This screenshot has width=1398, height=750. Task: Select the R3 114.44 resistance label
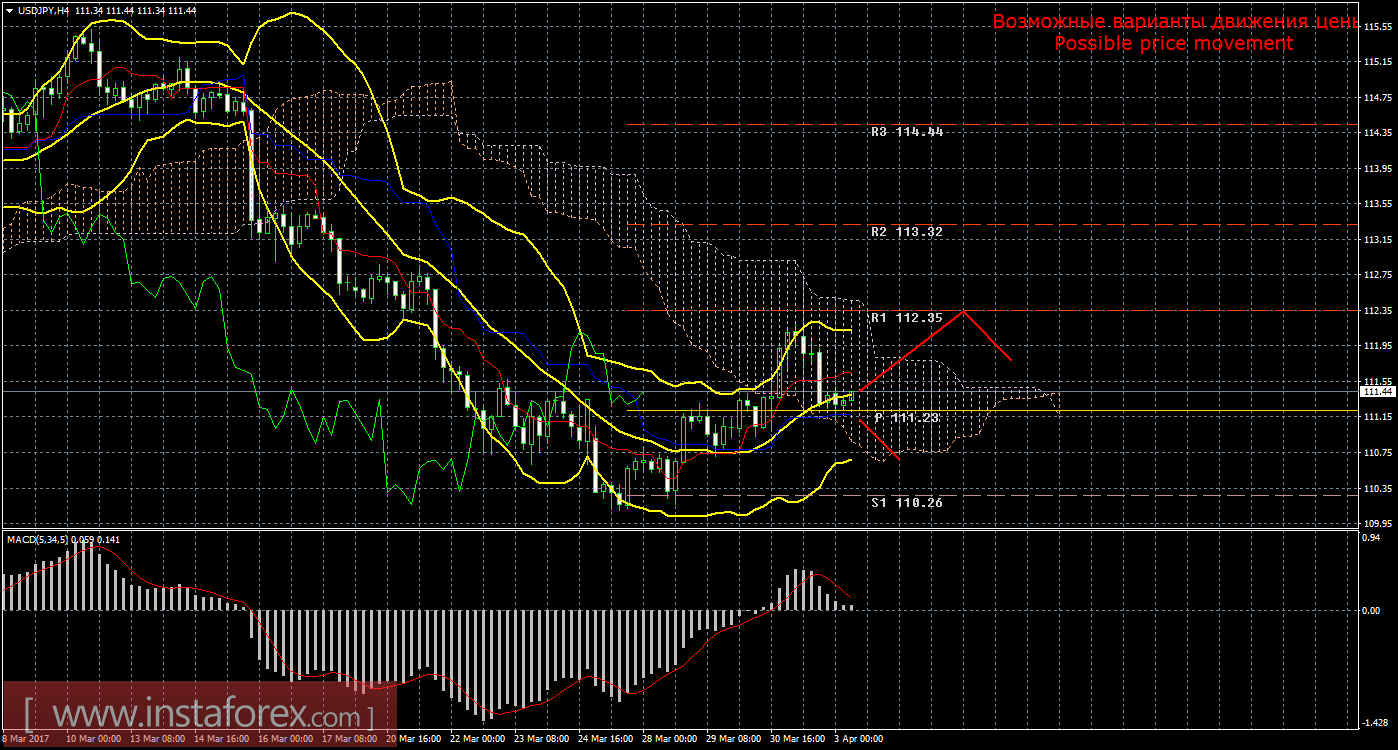(x=906, y=131)
